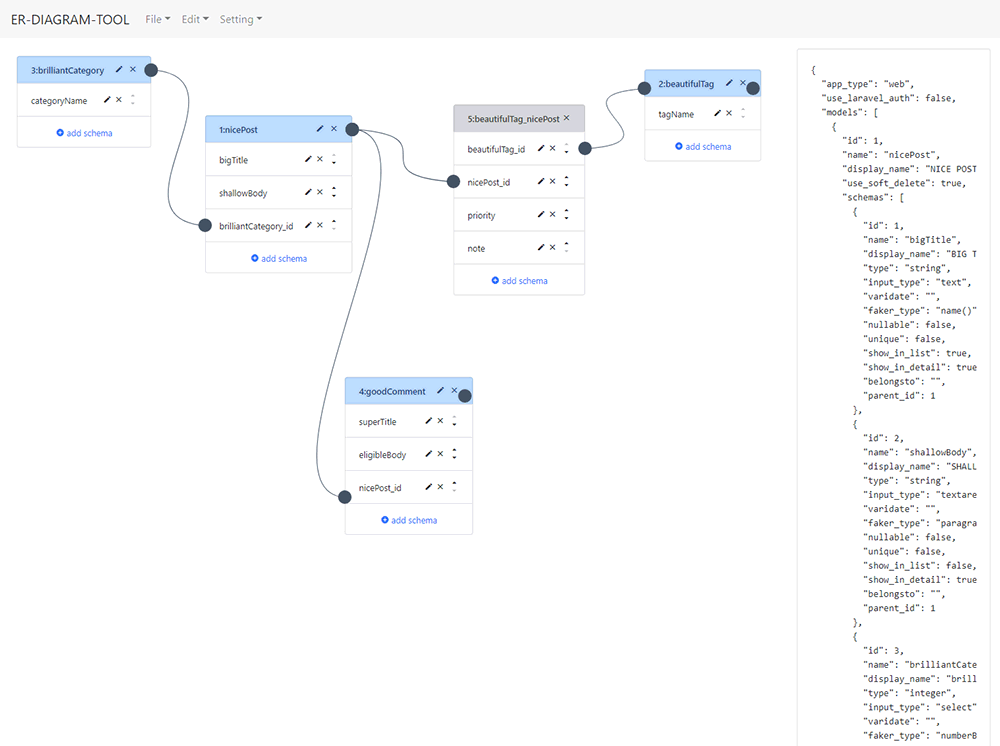The image size is (1000, 746).
Task: Add schema to brilliantCategory table
Action: coord(84,133)
